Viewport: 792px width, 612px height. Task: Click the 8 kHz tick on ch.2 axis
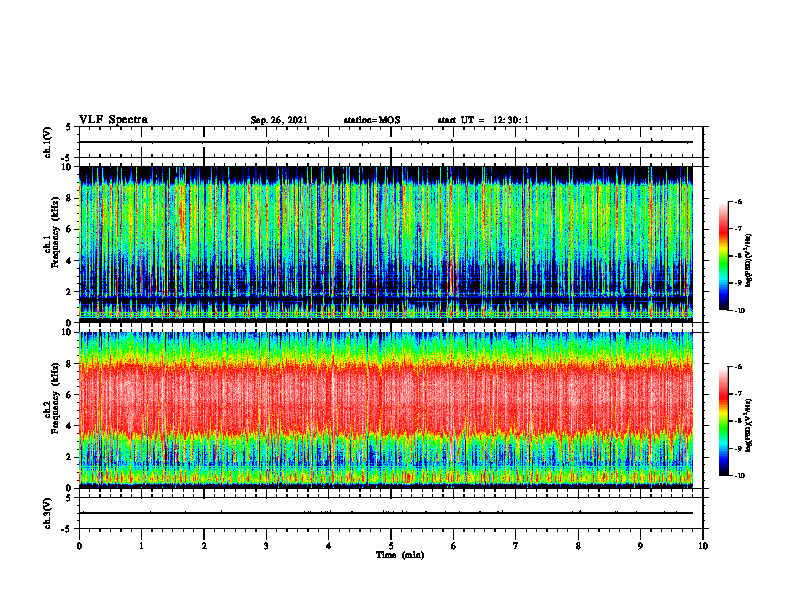point(70,364)
